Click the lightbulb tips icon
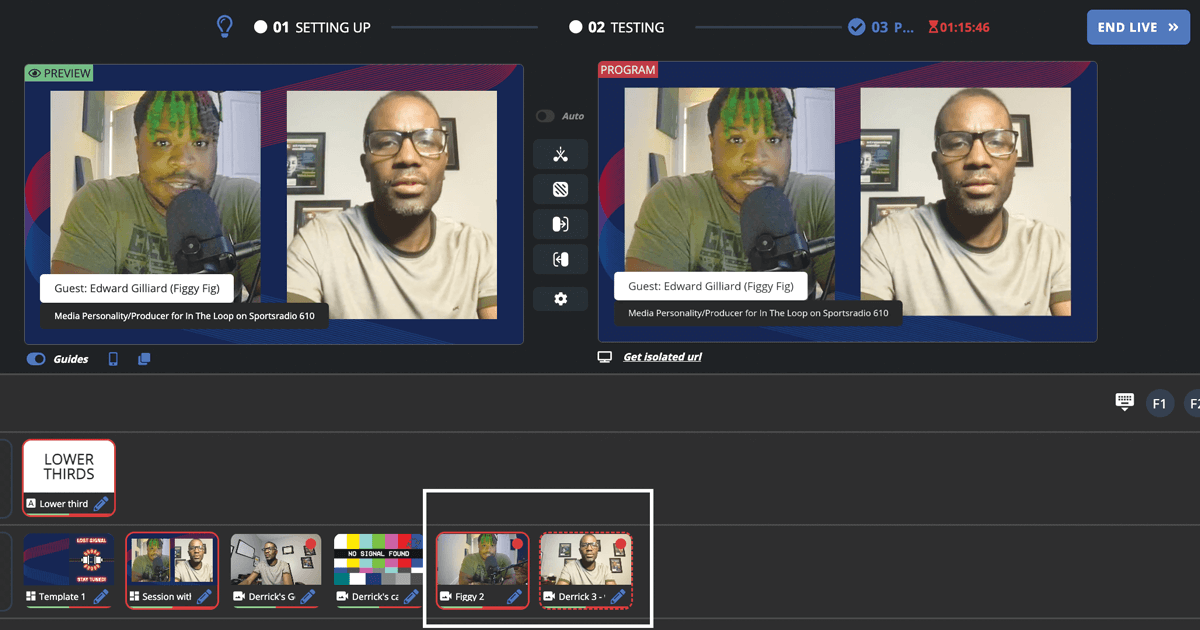The image size is (1200, 630). 225,27
